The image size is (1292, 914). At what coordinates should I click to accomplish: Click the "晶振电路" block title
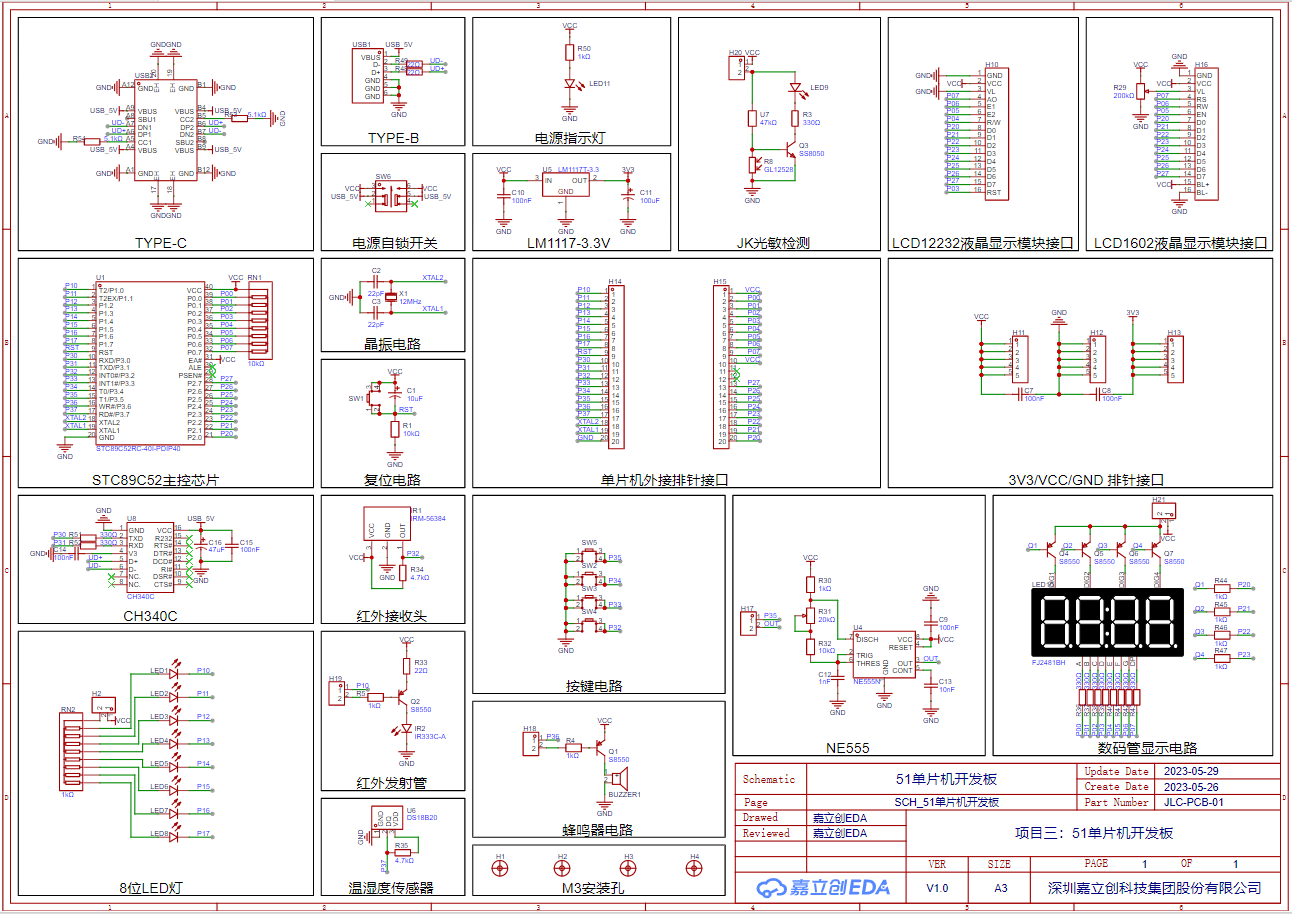[x=393, y=344]
